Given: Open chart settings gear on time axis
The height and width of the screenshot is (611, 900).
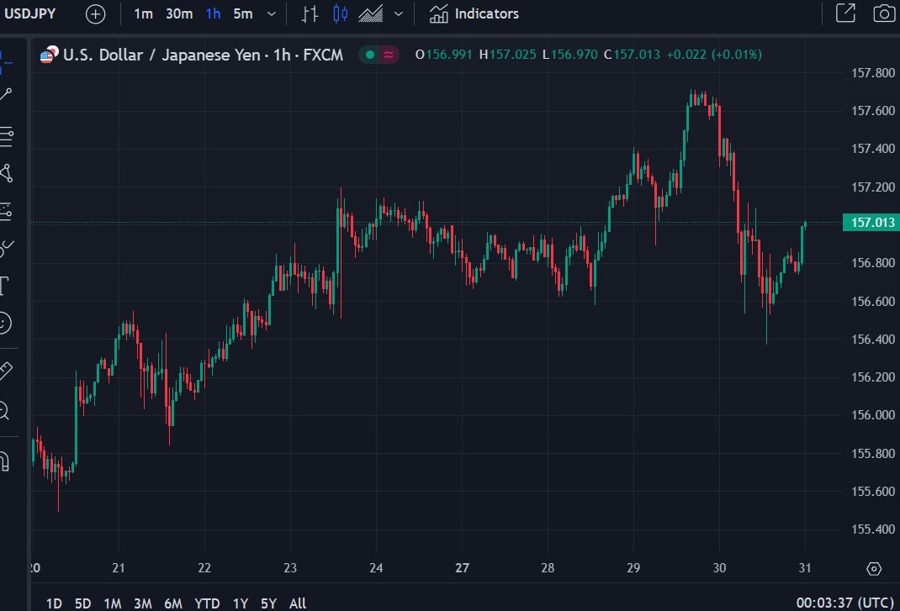Looking at the screenshot, I should (x=874, y=568).
